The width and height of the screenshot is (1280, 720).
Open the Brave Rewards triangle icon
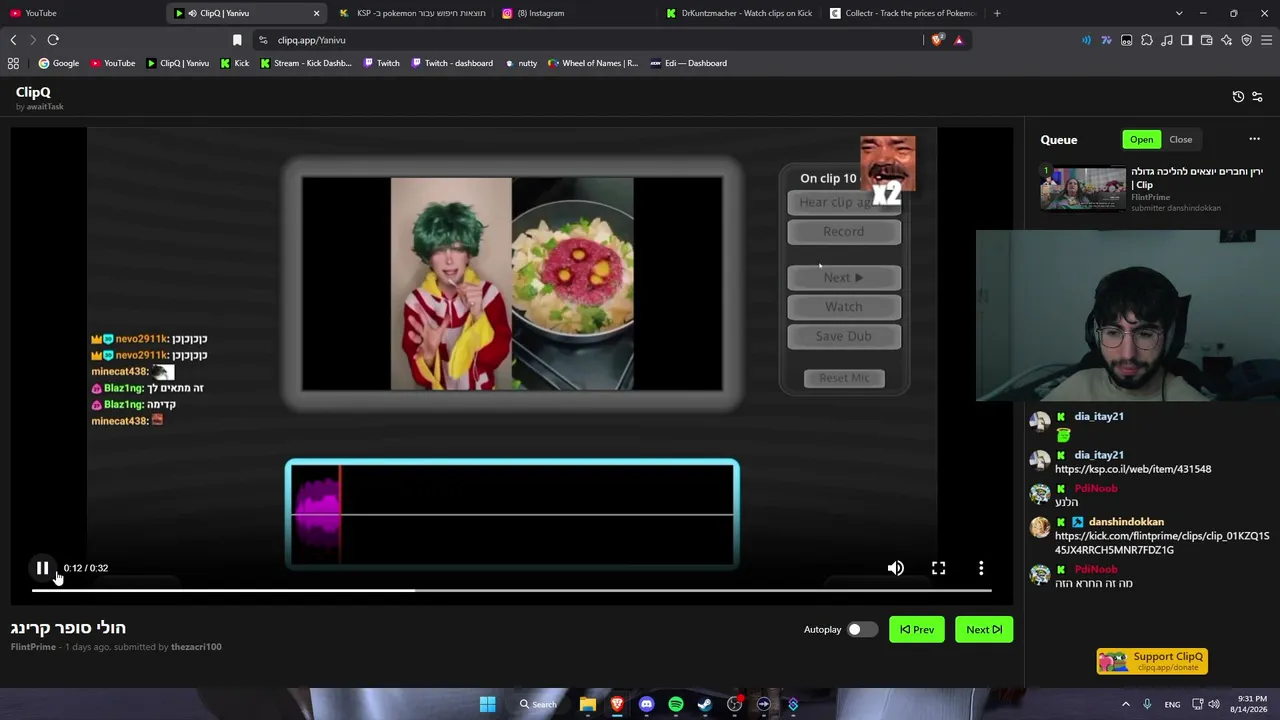tap(958, 40)
